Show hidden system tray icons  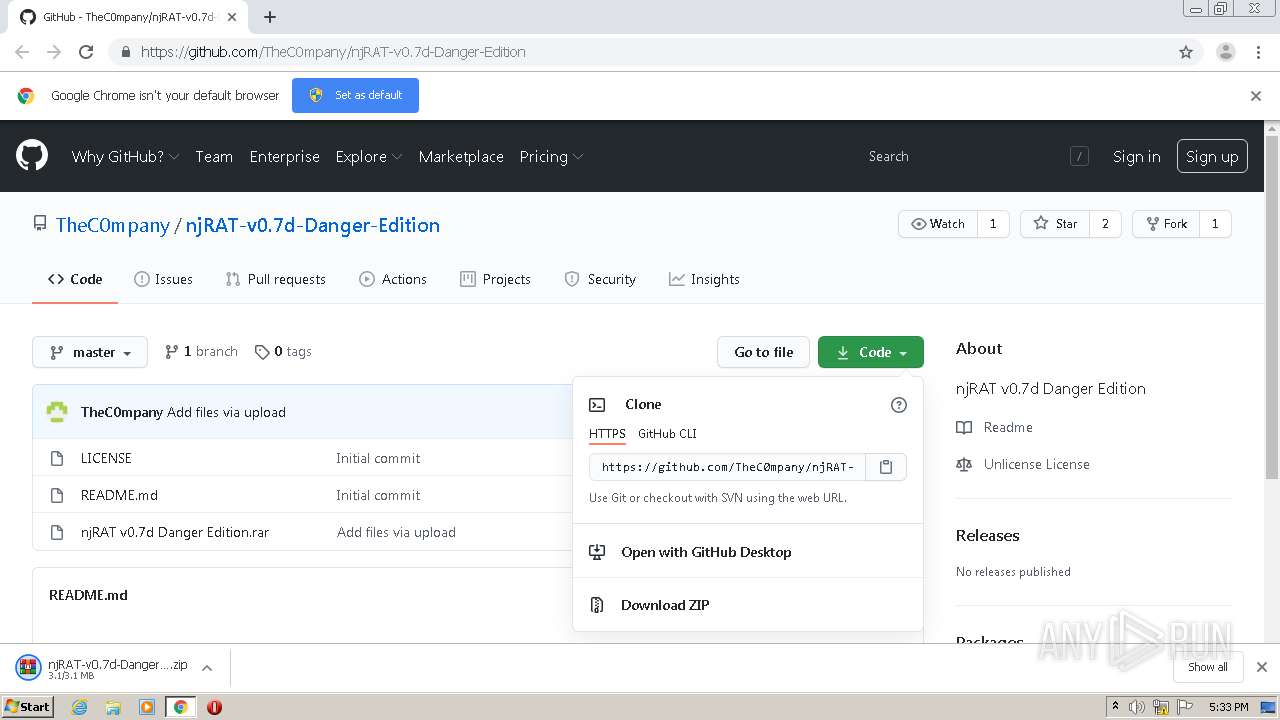1116,707
